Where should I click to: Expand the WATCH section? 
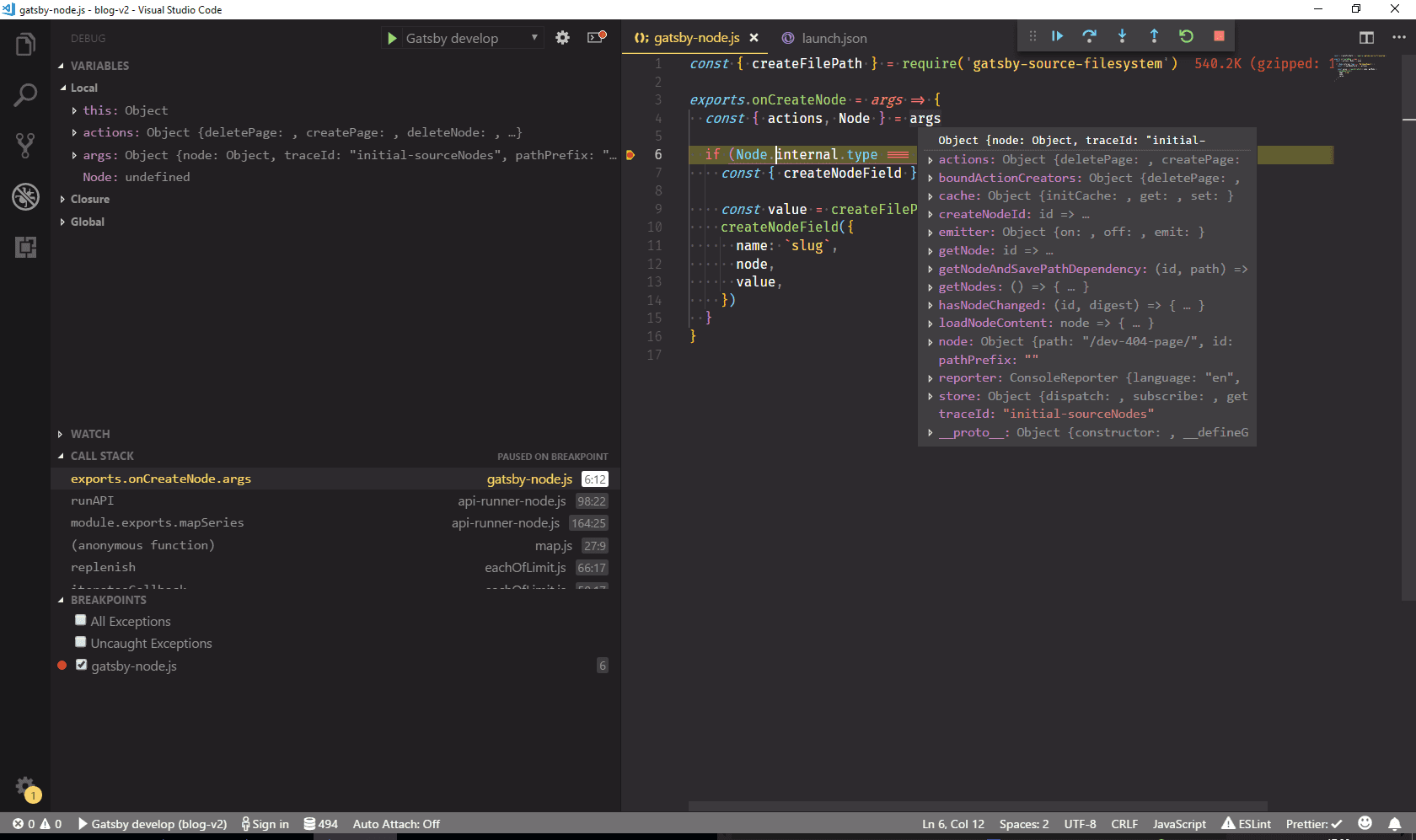pos(89,434)
